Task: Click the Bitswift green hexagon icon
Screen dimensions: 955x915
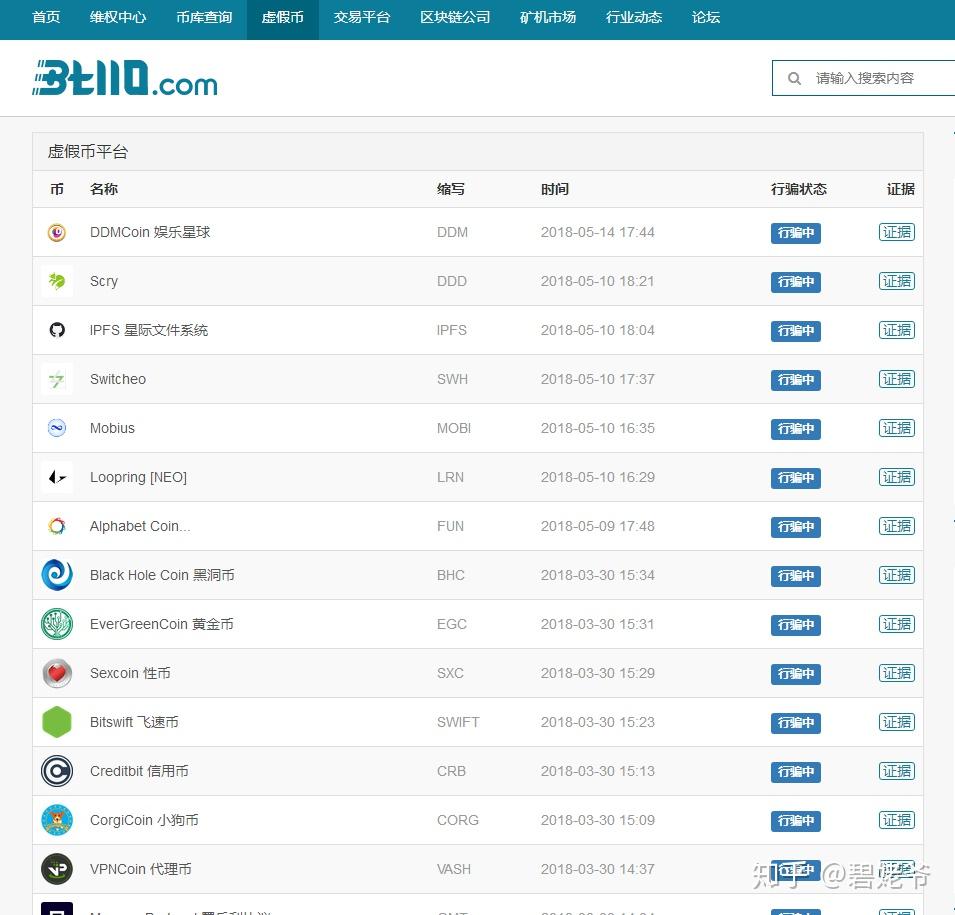Action: click(x=57, y=722)
